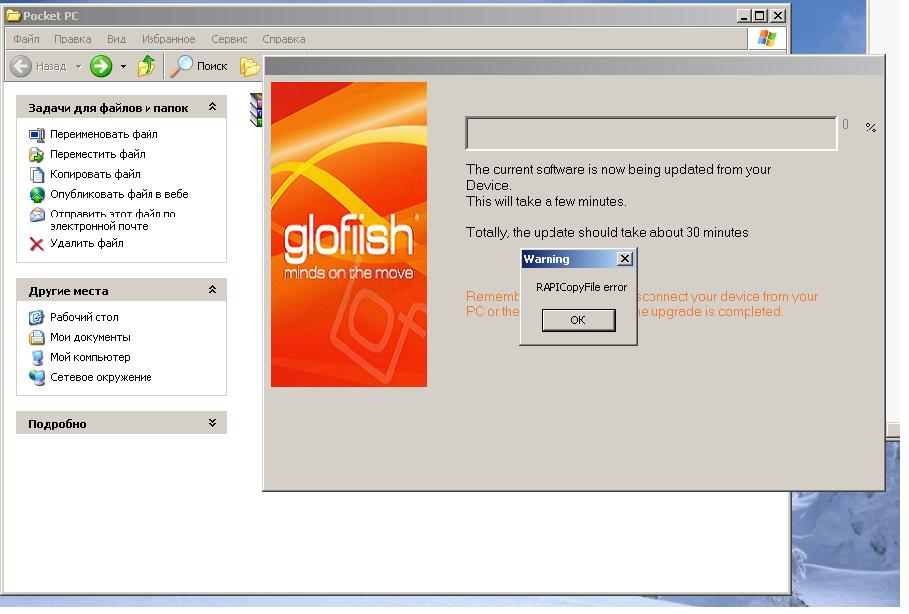Click the RAPICopyFile error message text
Viewport: 909px width, 614px height.
(x=581, y=287)
